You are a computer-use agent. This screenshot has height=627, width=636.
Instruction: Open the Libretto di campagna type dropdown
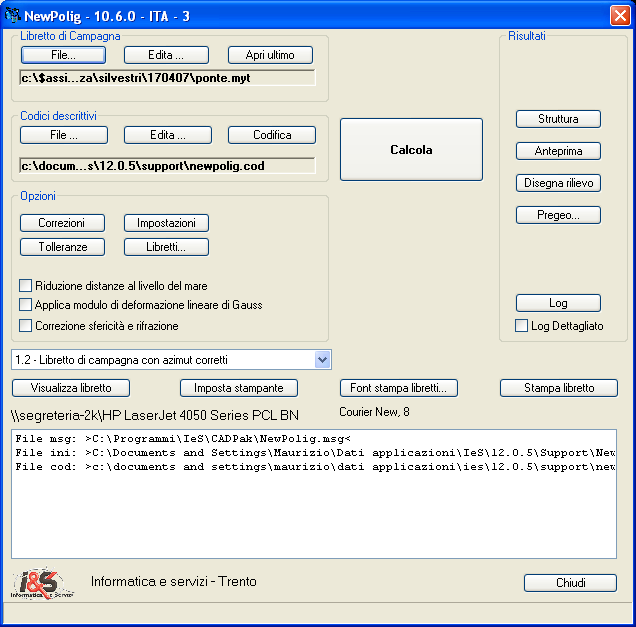(322, 359)
